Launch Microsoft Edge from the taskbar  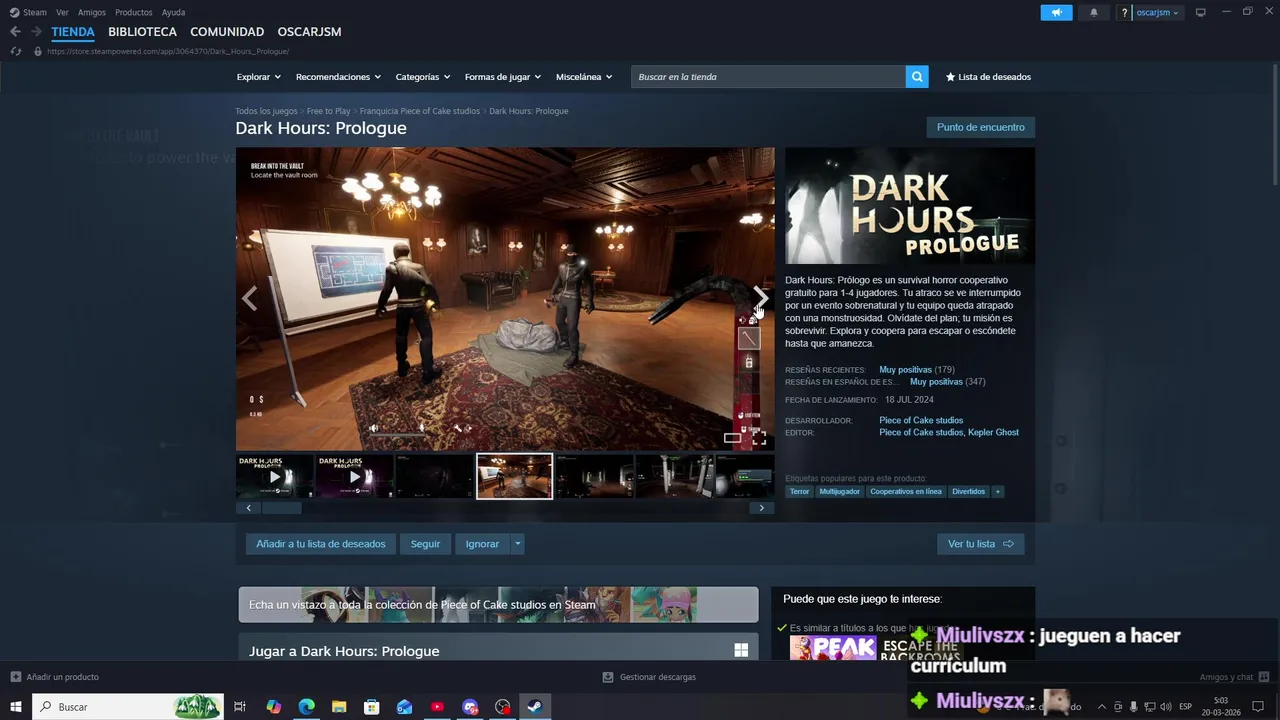pyautogui.click(x=306, y=707)
